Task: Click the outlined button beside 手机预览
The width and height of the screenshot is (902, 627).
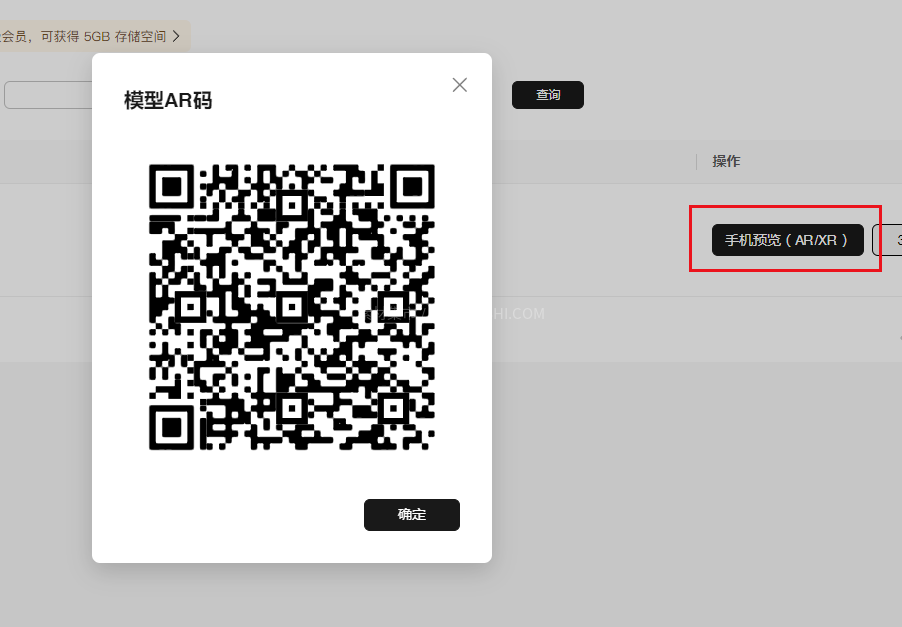Action: tap(888, 240)
